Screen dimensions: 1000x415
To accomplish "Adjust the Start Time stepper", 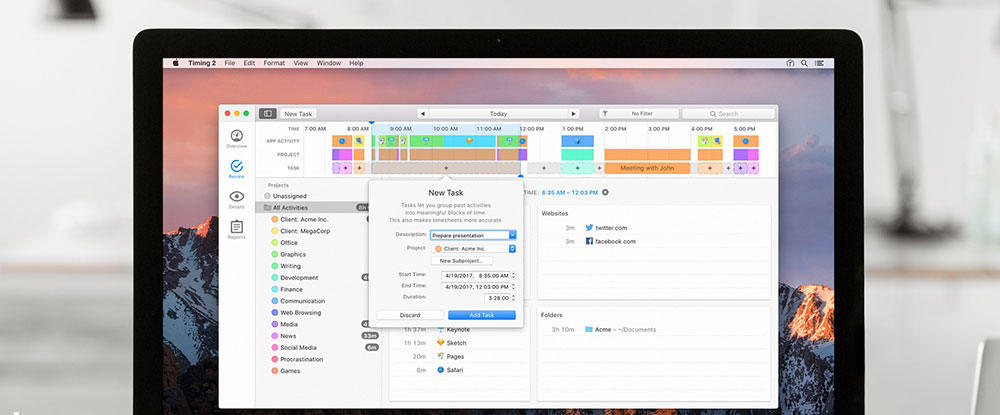I will (x=513, y=274).
